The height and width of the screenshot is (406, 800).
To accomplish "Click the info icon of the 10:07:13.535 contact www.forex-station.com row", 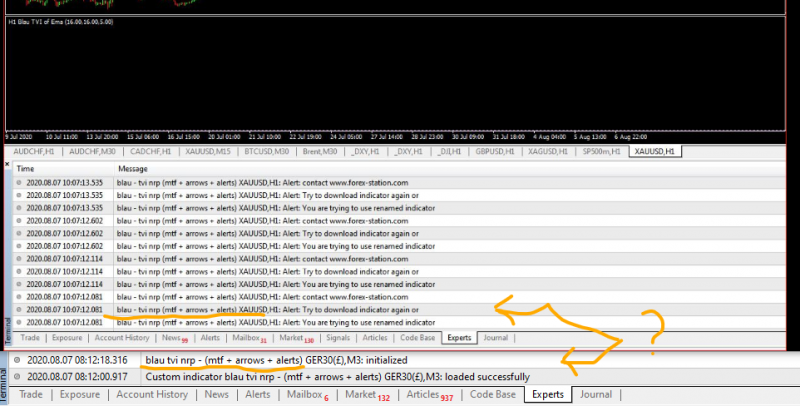I will tap(19, 183).
